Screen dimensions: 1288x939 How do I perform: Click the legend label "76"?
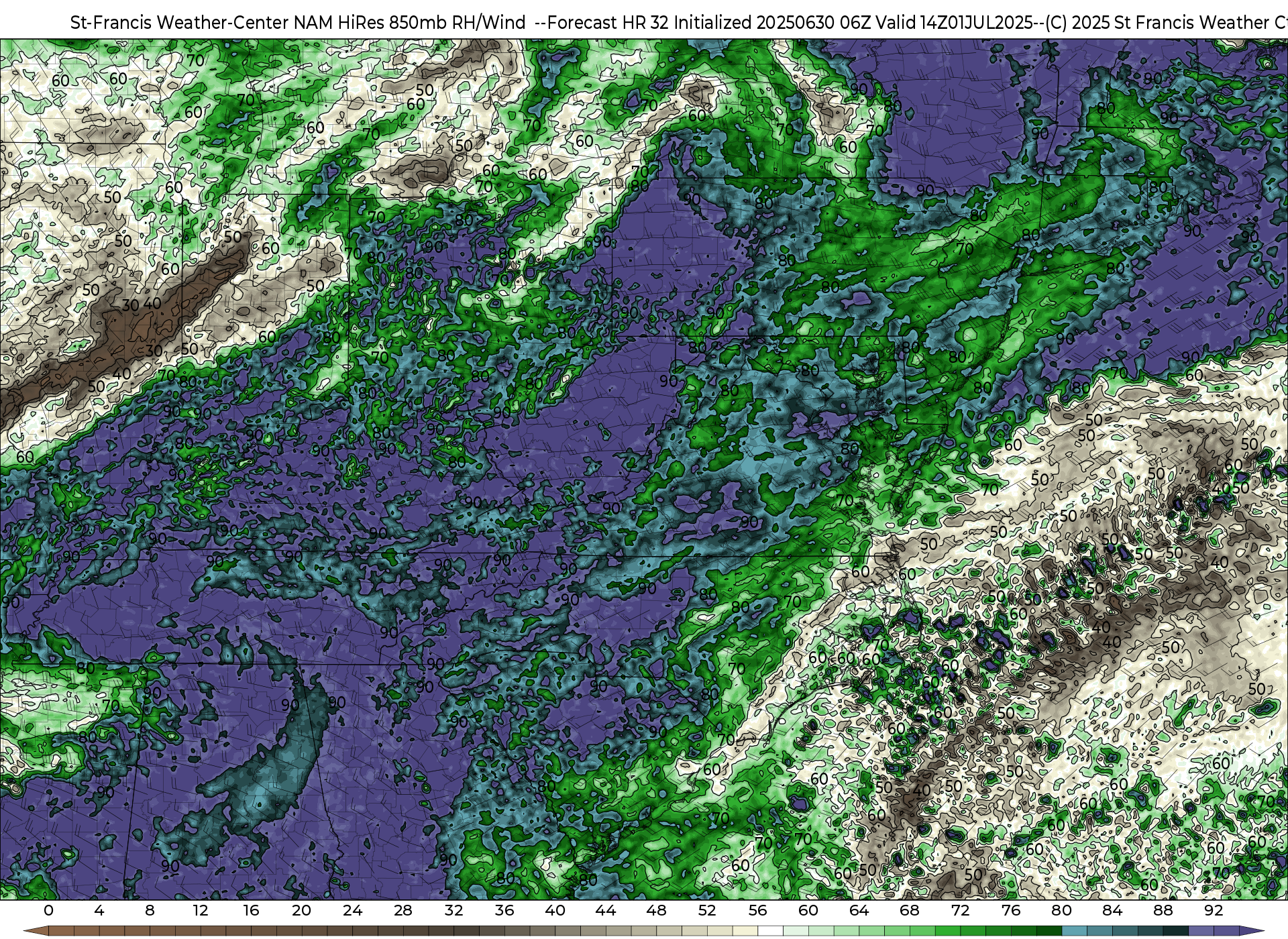pos(1011,910)
